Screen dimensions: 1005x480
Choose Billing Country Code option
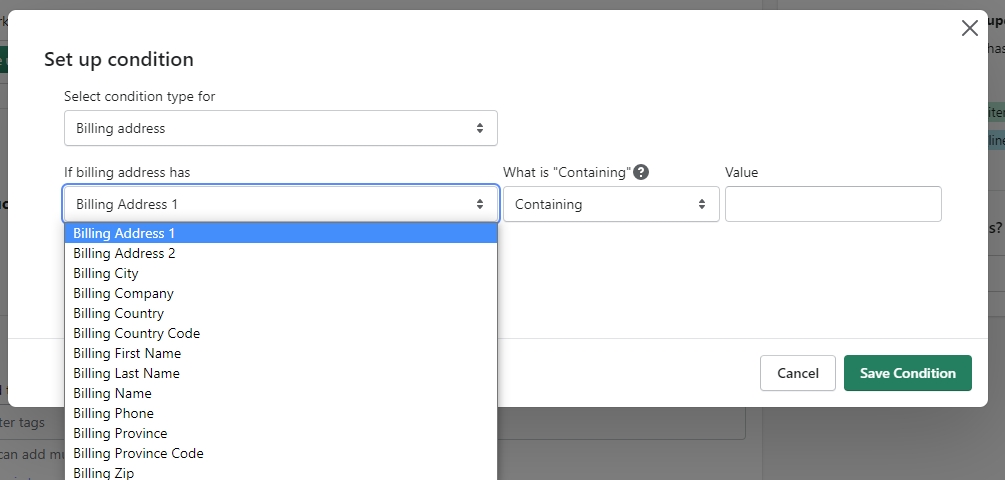(x=136, y=333)
